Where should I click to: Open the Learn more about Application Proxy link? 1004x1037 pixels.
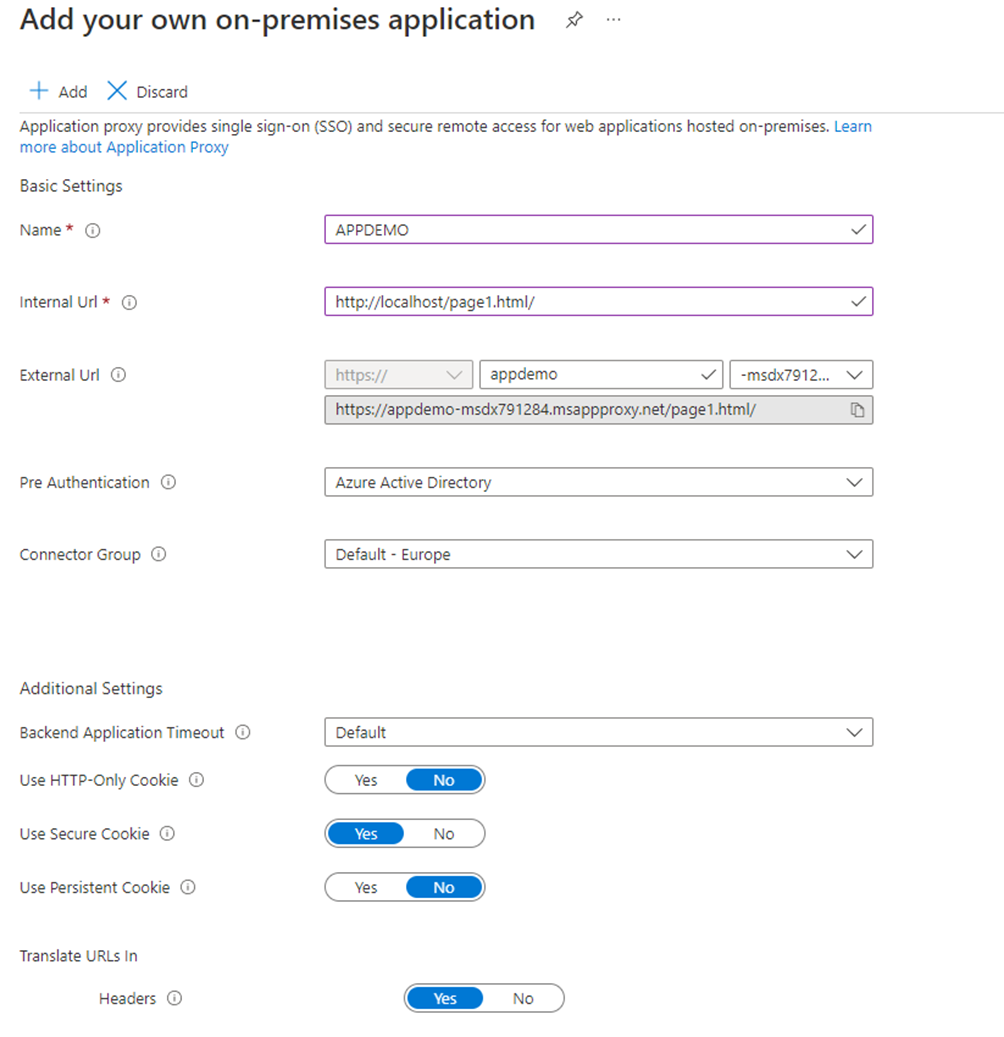pos(124,147)
